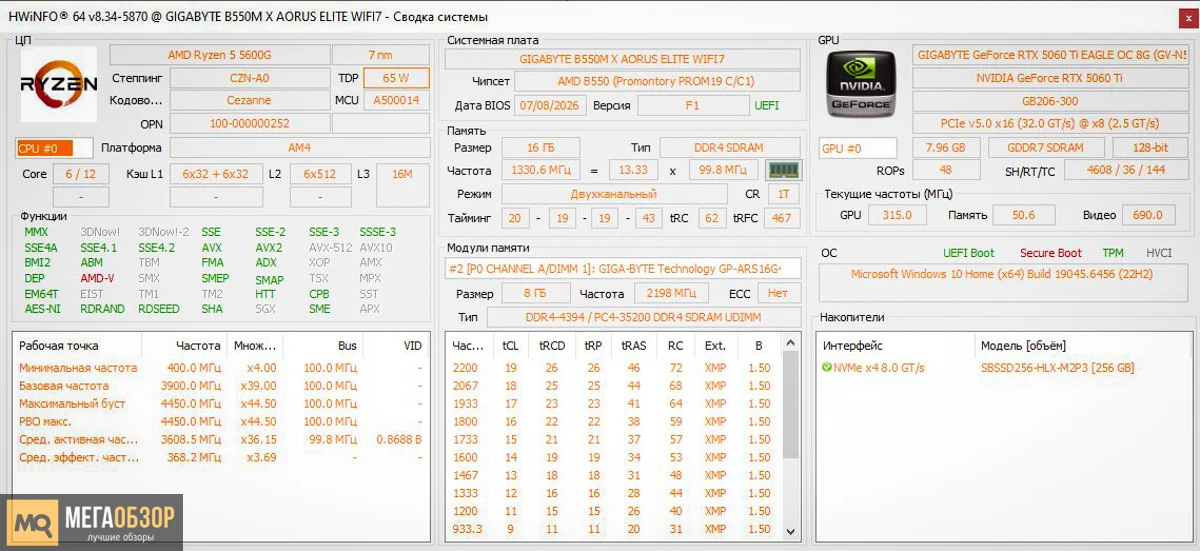This screenshot has width=1200, height=551.
Task: Open the CPU #0 selector dropdown
Action: 55,148
